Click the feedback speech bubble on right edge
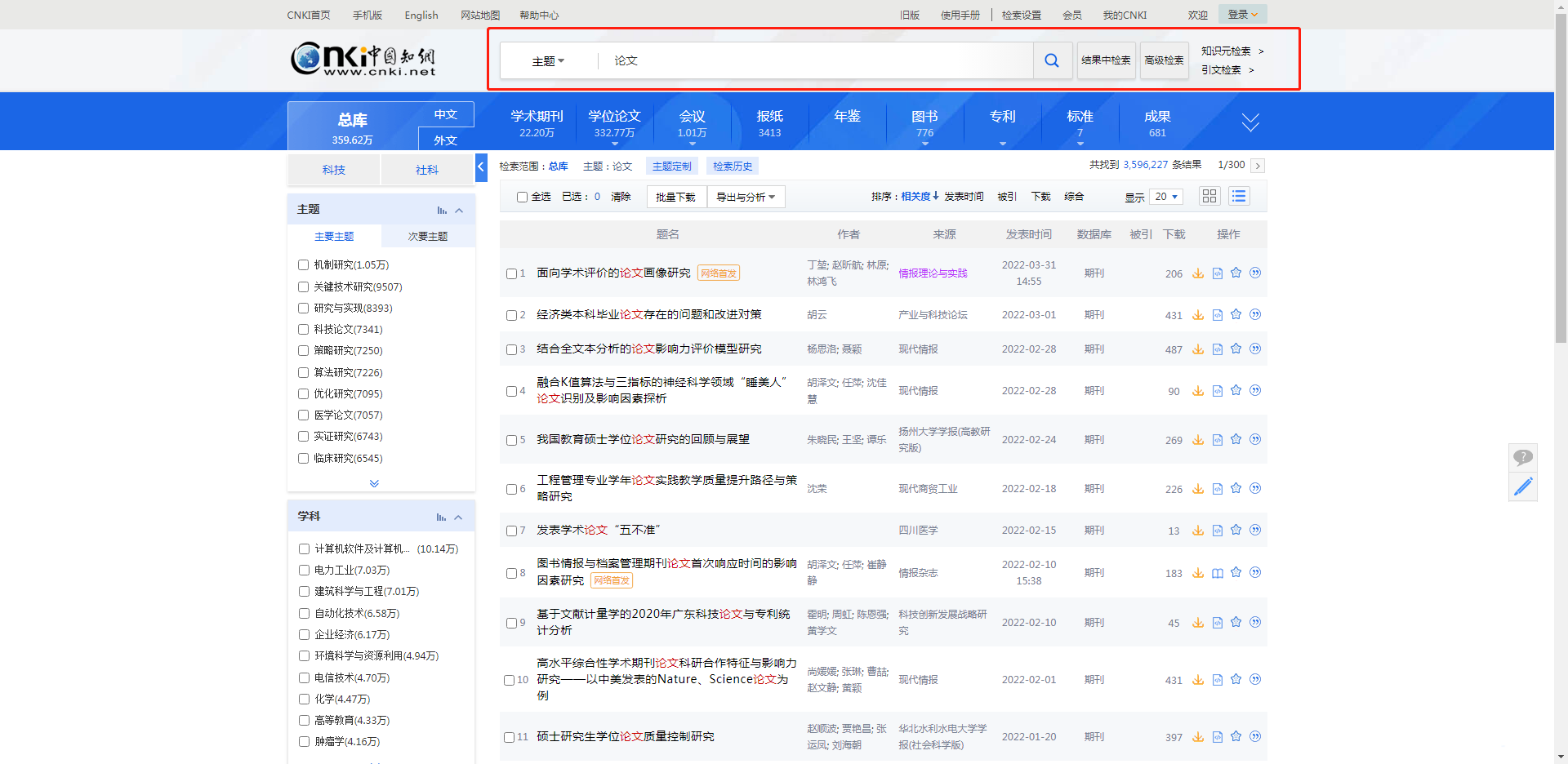The height and width of the screenshot is (764, 1568). pos(1522,457)
